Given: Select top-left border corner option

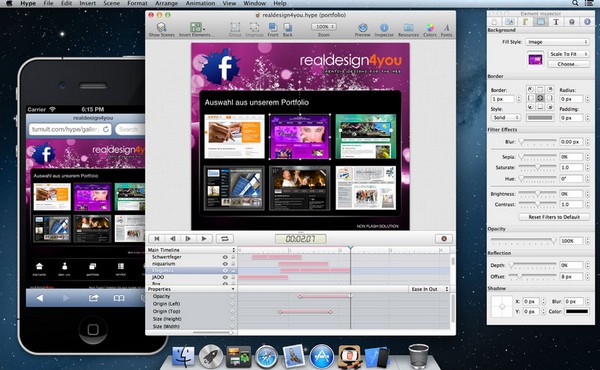Looking at the screenshot, I should [x=530, y=89].
